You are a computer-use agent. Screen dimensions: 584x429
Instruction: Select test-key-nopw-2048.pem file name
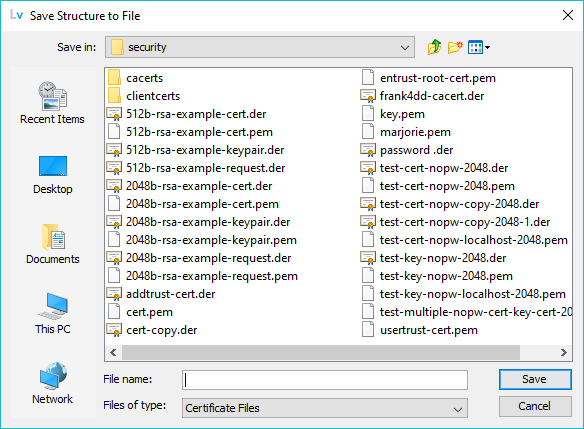click(x=446, y=276)
